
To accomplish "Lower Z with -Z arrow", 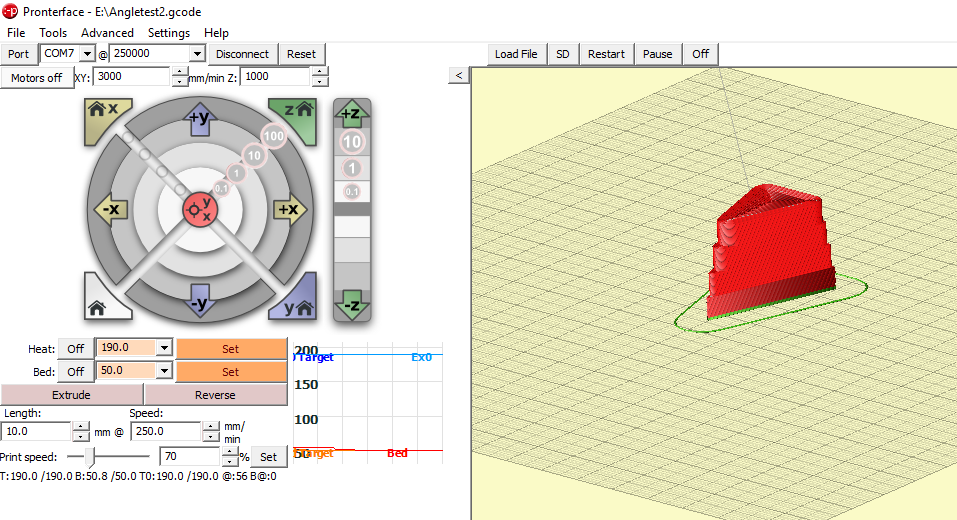I will click(x=352, y=305).
